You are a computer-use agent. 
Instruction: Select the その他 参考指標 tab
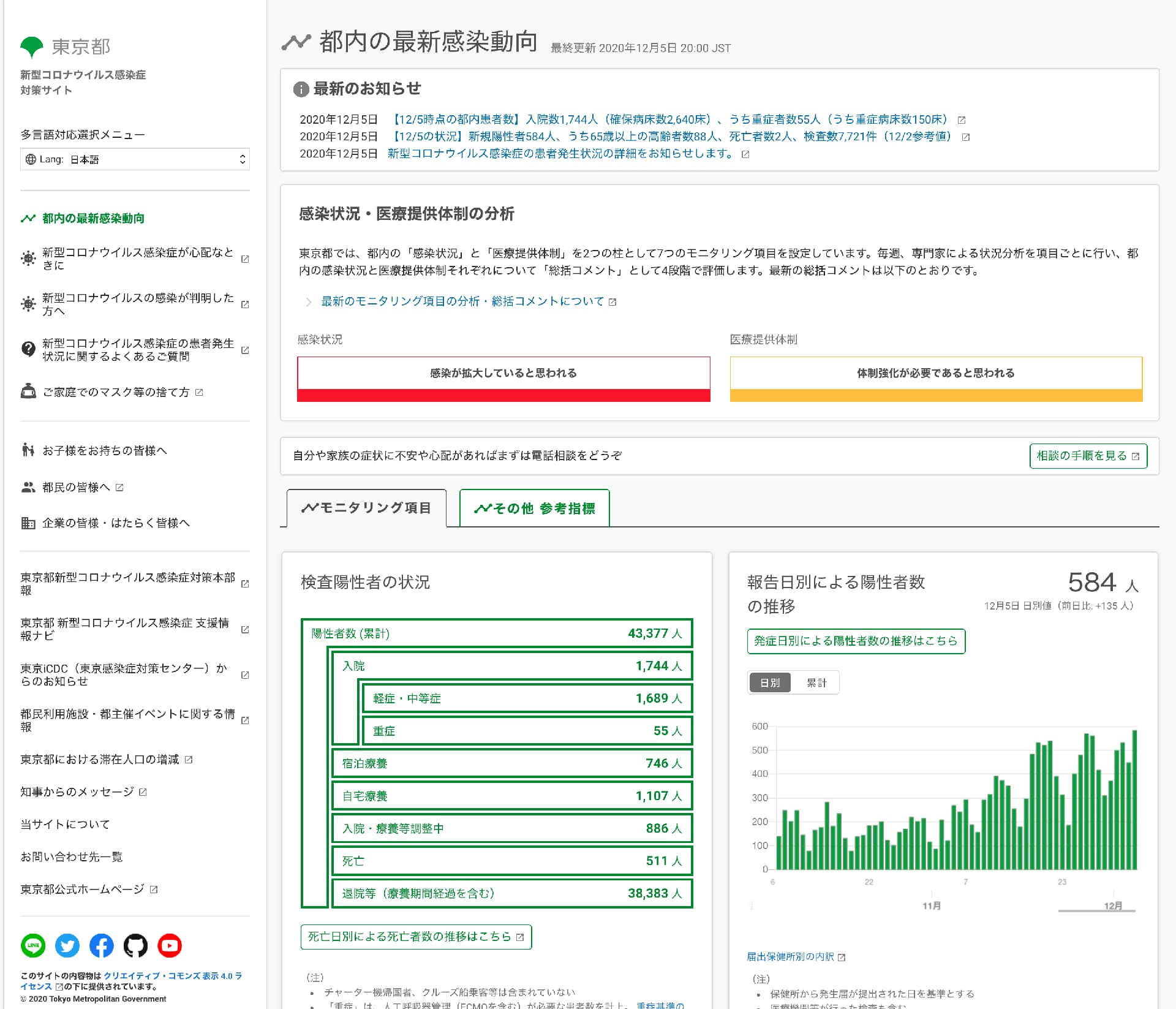(534, 507)
